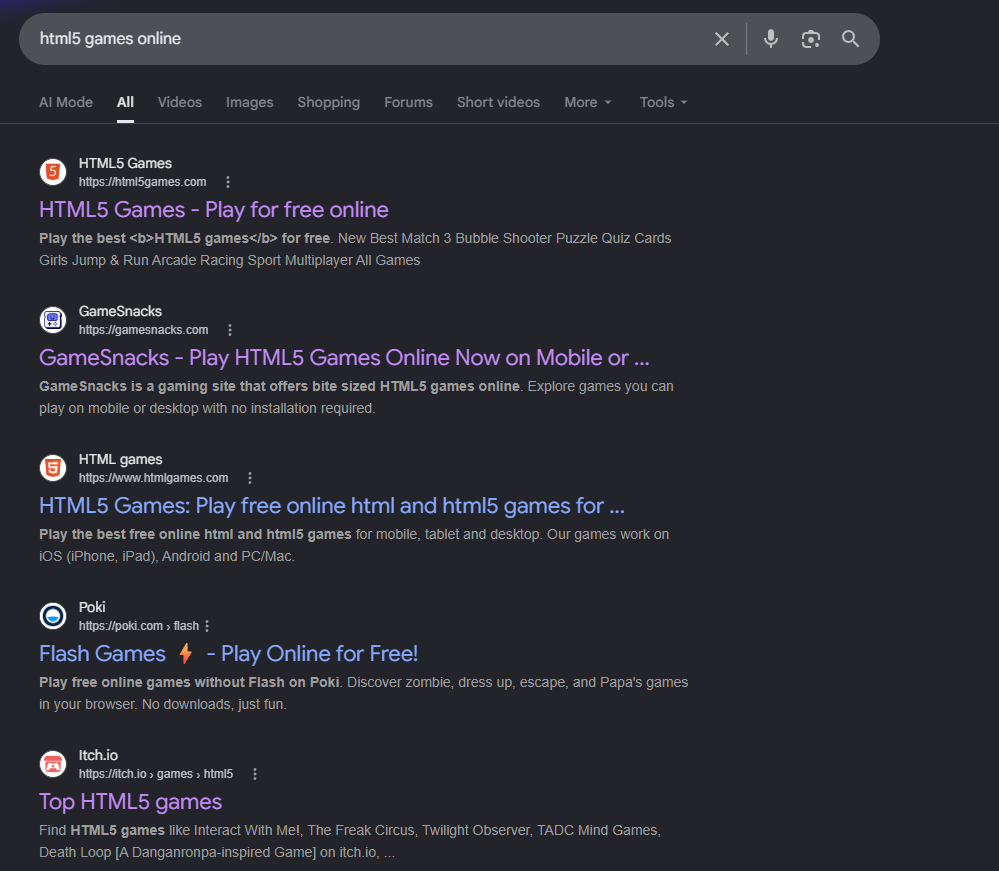Click the HTML5 Games site favicon
This screenshot has height=871, width=999.
pyautogui.click(x=53, y=172)
